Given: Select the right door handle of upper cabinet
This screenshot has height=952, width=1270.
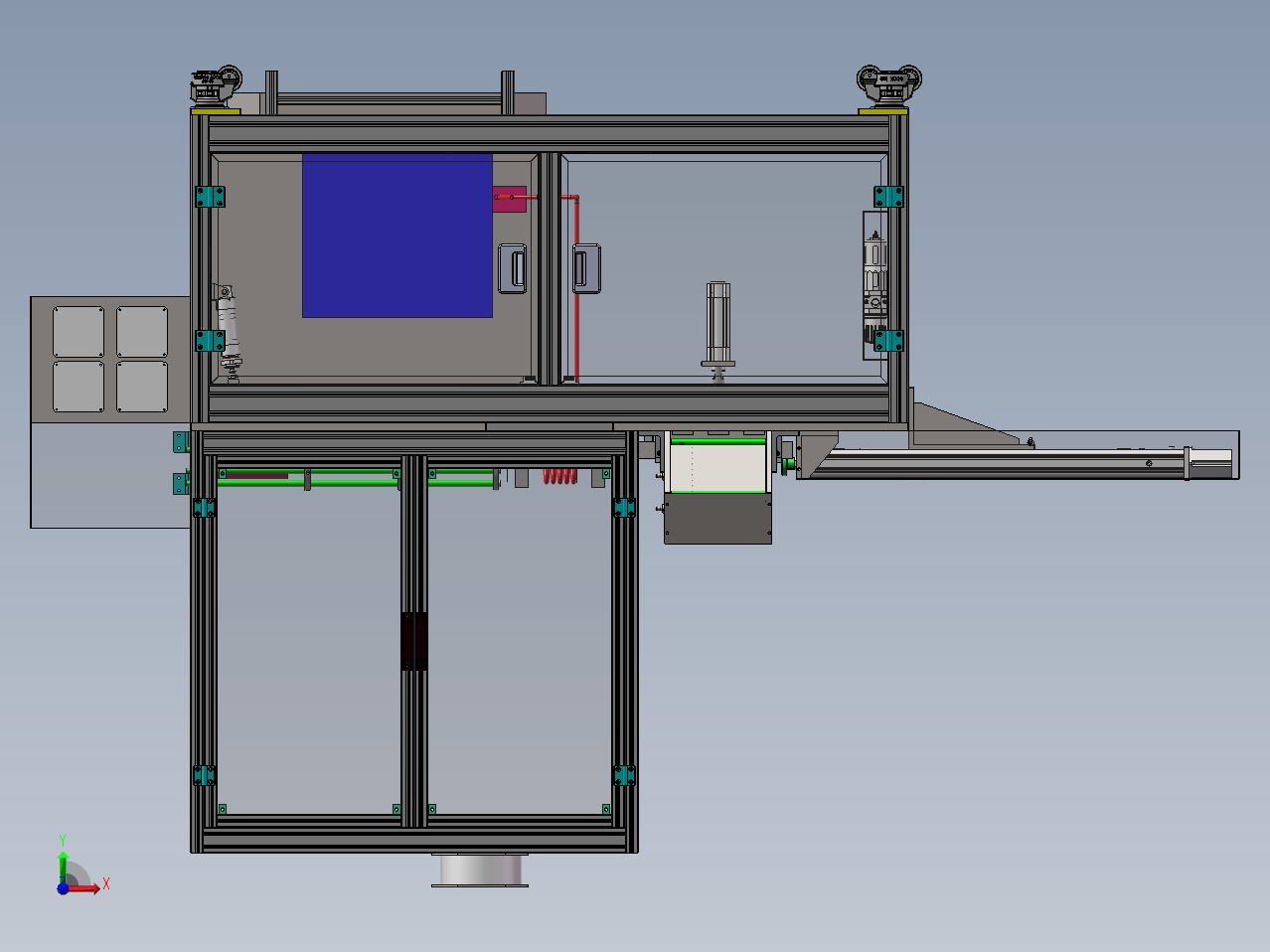Looking at the screenshot, I should point(586,268).
